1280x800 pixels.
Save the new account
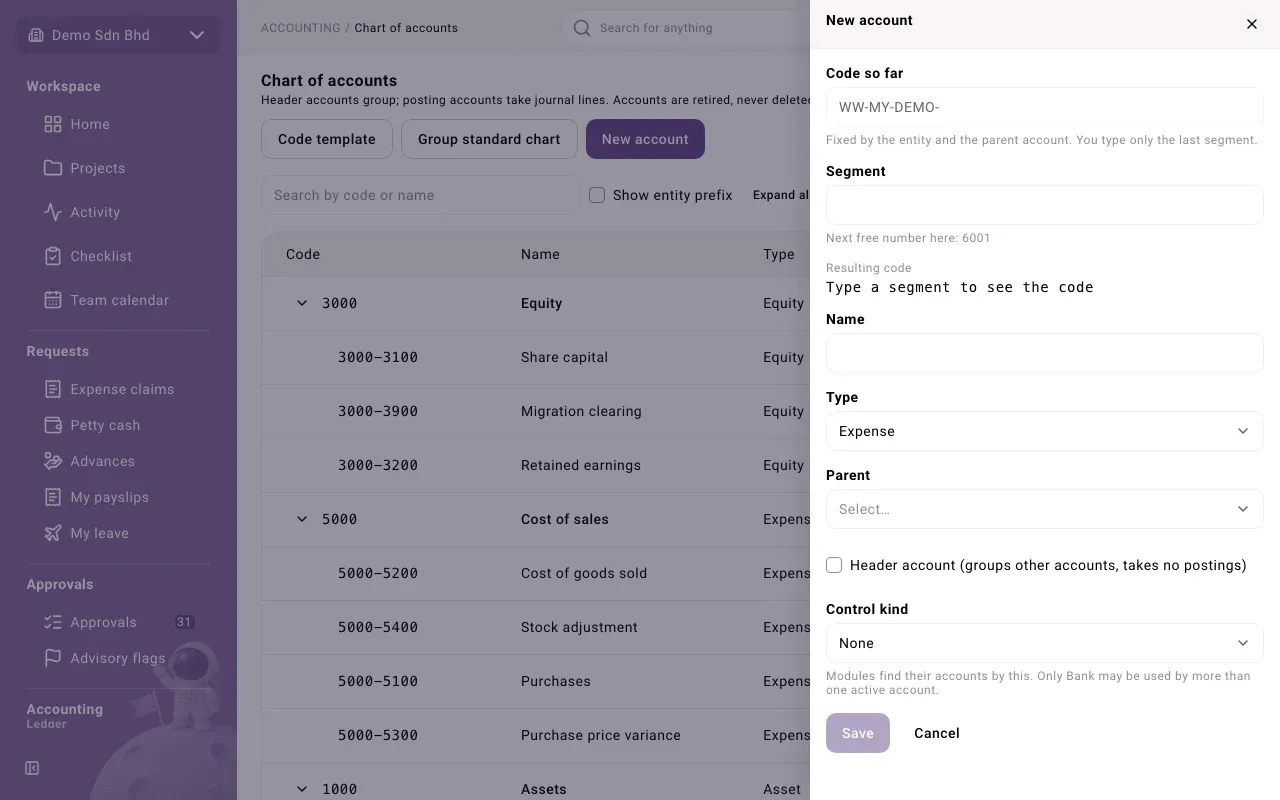[x=858, y=733]
